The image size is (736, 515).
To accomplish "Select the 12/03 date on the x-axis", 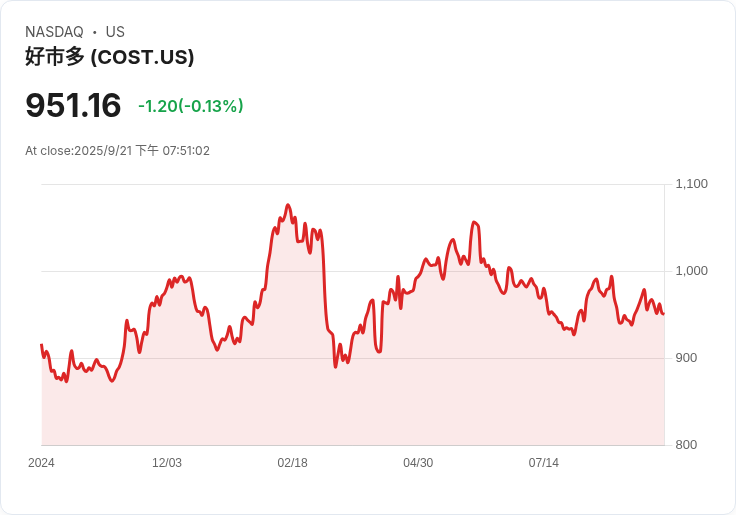I will [167, 463].
